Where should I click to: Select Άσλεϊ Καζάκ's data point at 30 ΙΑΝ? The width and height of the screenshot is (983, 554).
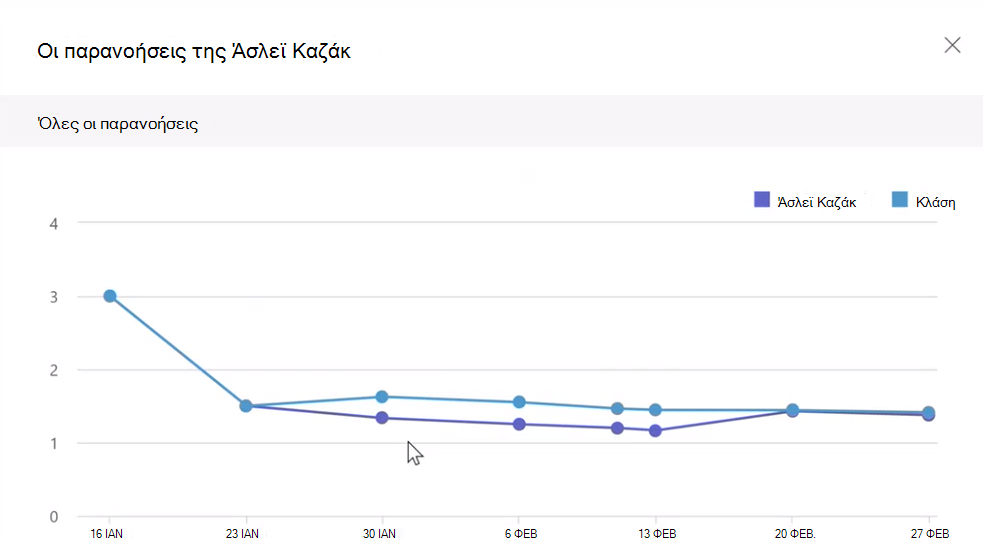[x=382, y=418]
